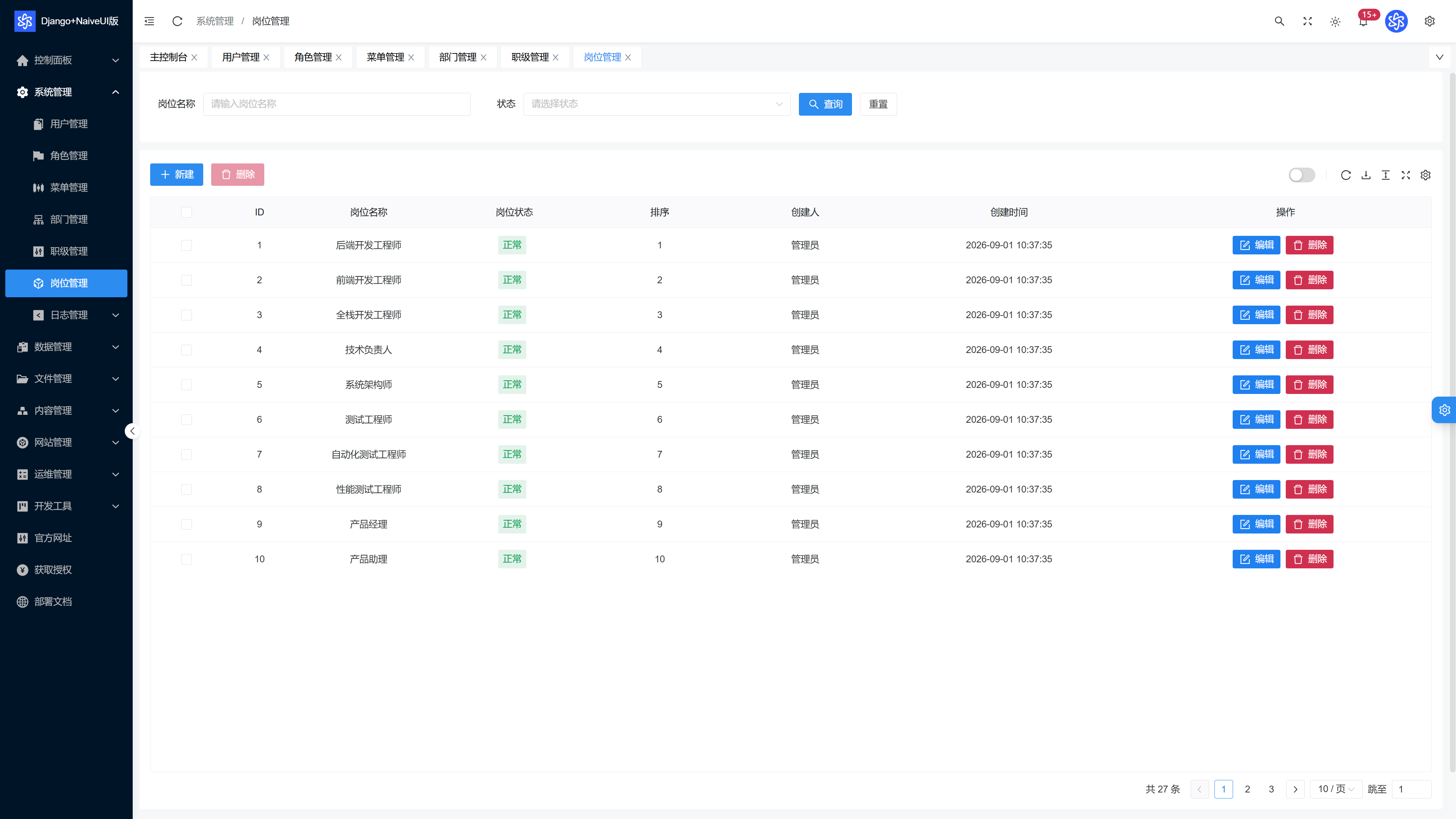The width and height of the screenshot is (1456, 819).
Task: Open 职级管理 in sidebar
Action: (x=66, y=251)
